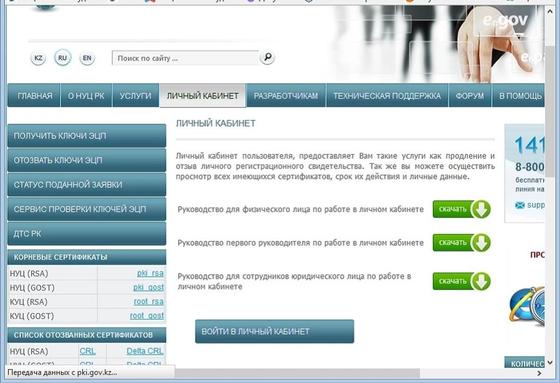Open the Услуги menu tab
The image size is (560, 383).
[135, 96]
